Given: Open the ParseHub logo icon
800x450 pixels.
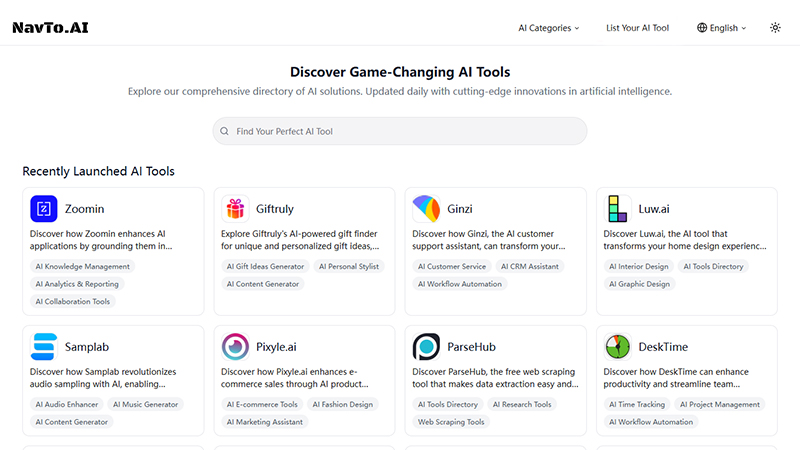Looking at the screenshot, I should pyautogui.click(x=426, y=347).
